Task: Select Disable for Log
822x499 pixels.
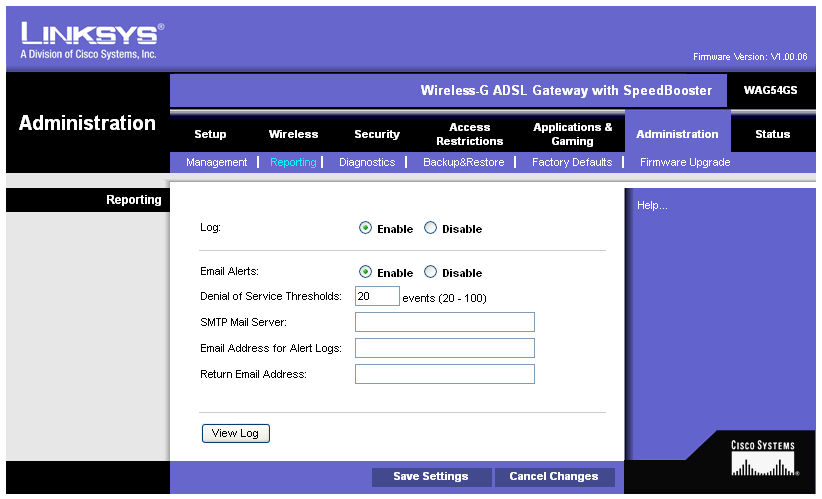Action: (430, 228)
